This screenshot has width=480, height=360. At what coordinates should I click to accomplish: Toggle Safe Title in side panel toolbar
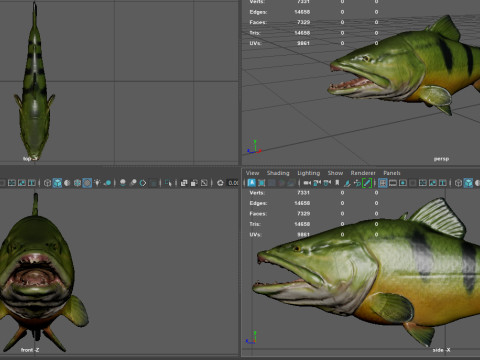pyautogui.click(x=443, y=183)
